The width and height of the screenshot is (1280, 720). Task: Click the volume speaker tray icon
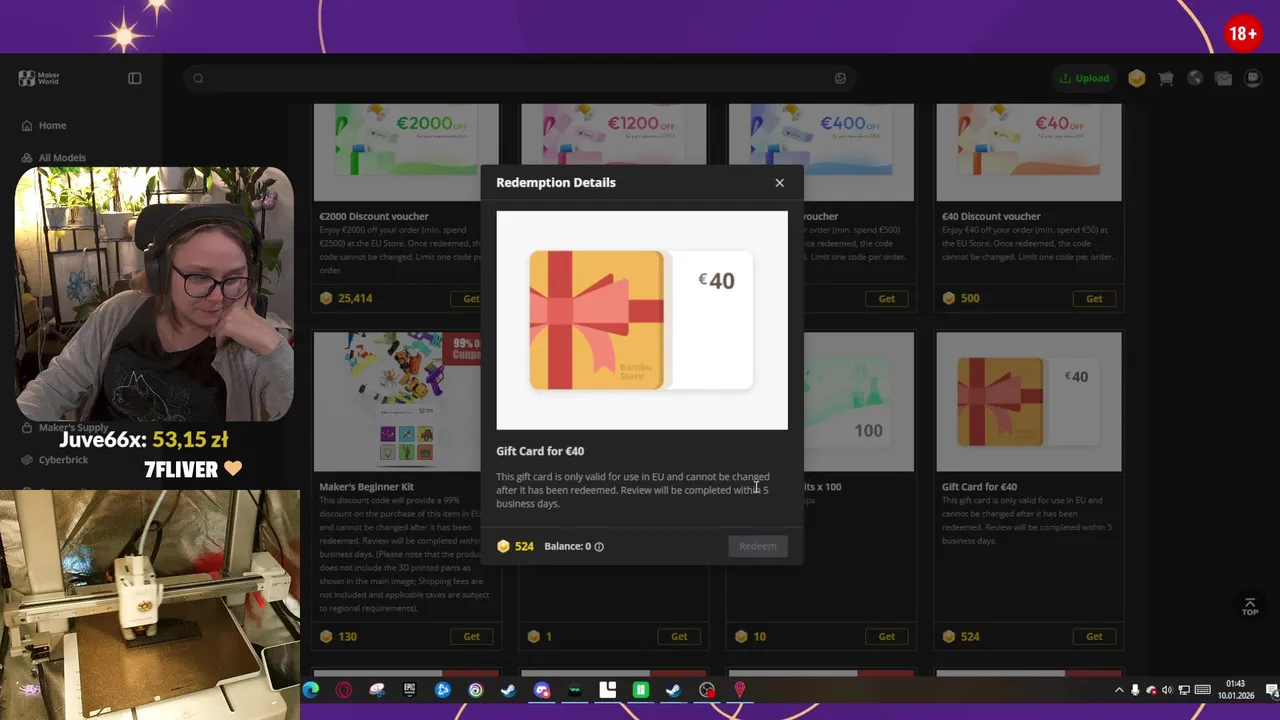click(x=1167, y=690)
